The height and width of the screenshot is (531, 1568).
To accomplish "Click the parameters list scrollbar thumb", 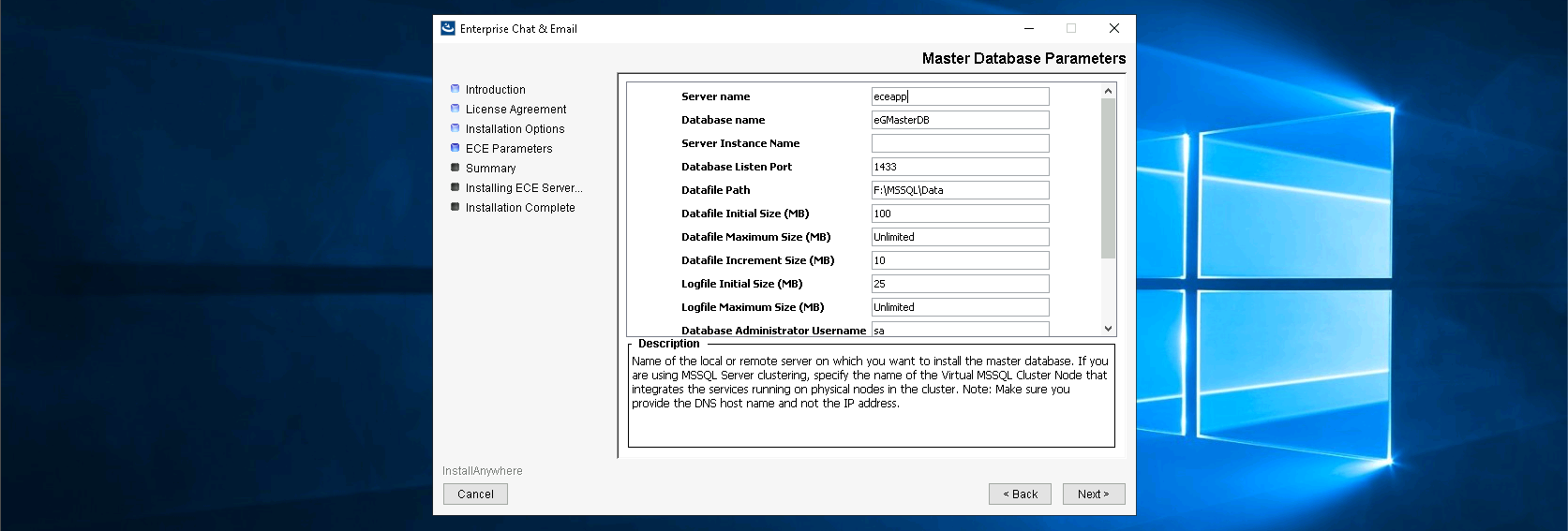I will pyautogui.click(x=1108, y=178).
